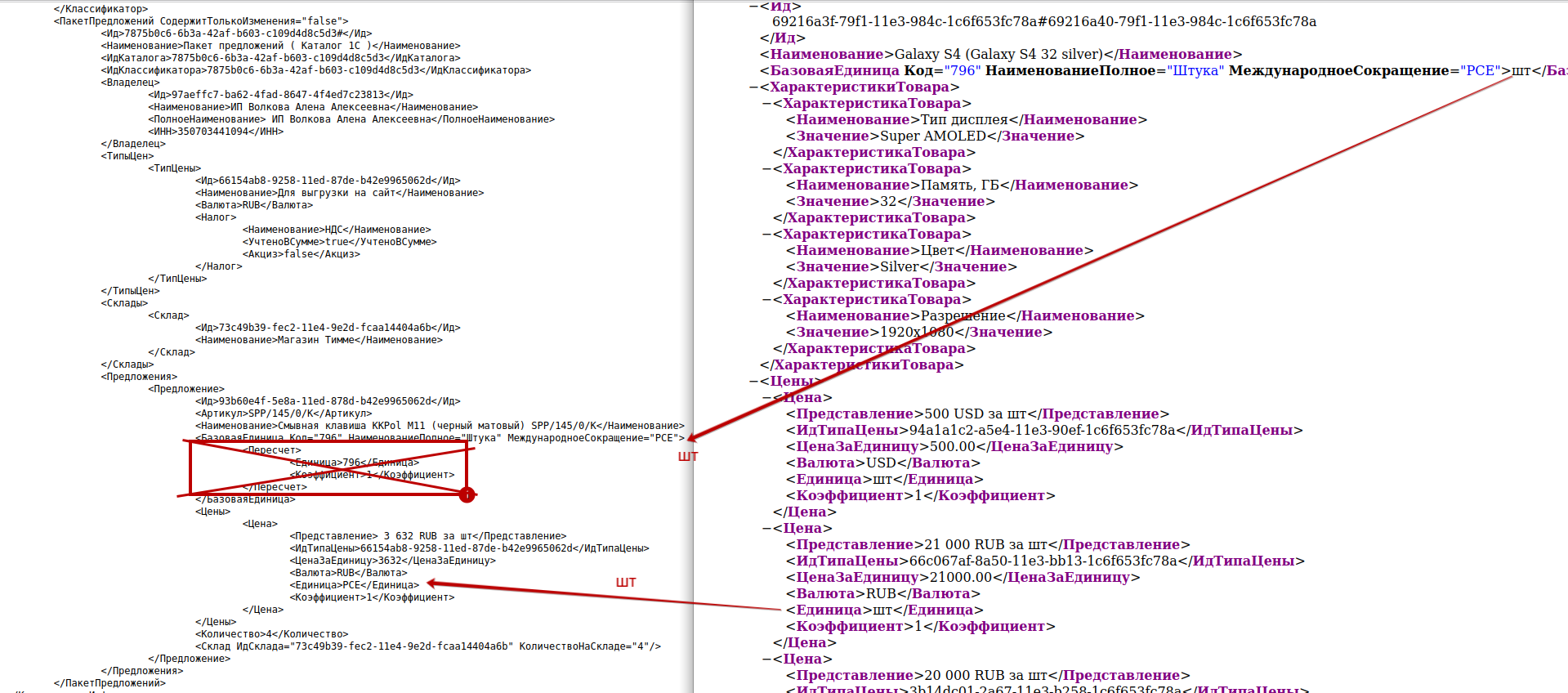
Task: Click red circle marker on crossed-out Пересчет block
Action: point(467,494)
